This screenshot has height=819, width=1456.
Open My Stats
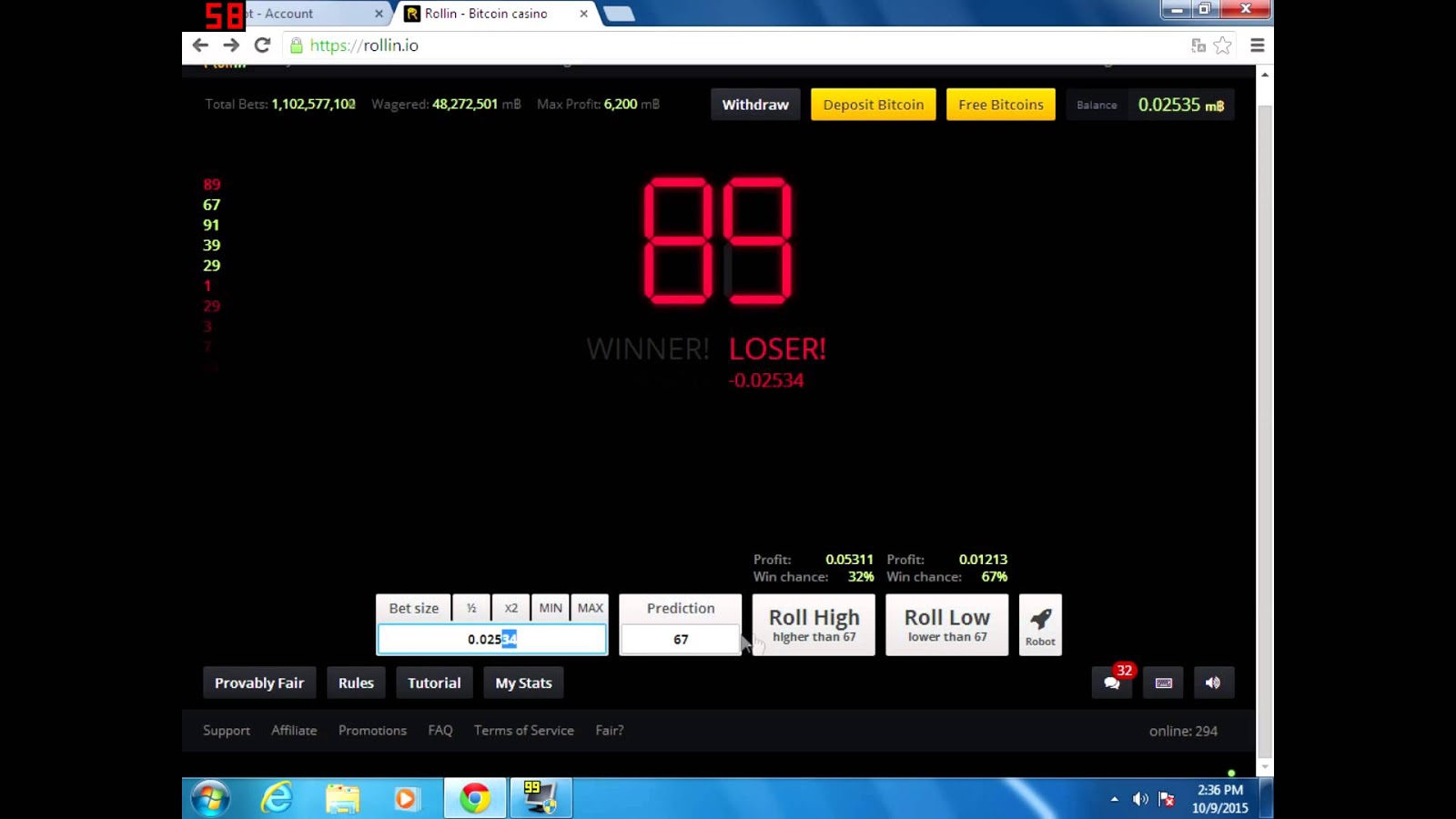click(x=523, y=682)
